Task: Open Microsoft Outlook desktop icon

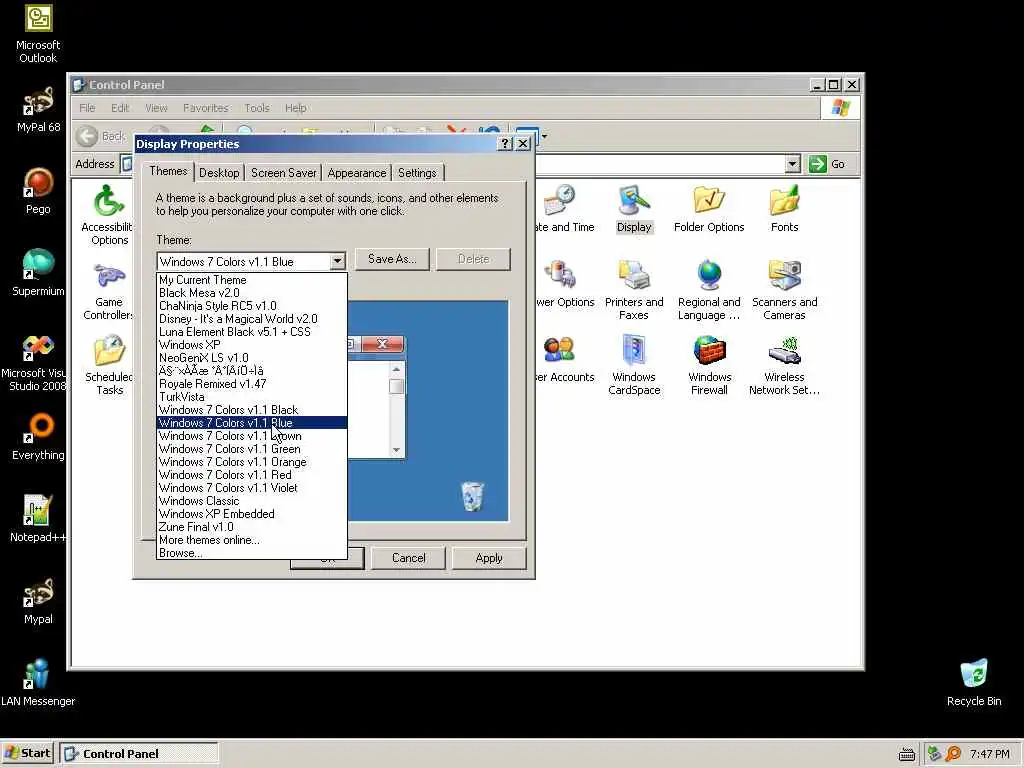Action: pos(38,34)
